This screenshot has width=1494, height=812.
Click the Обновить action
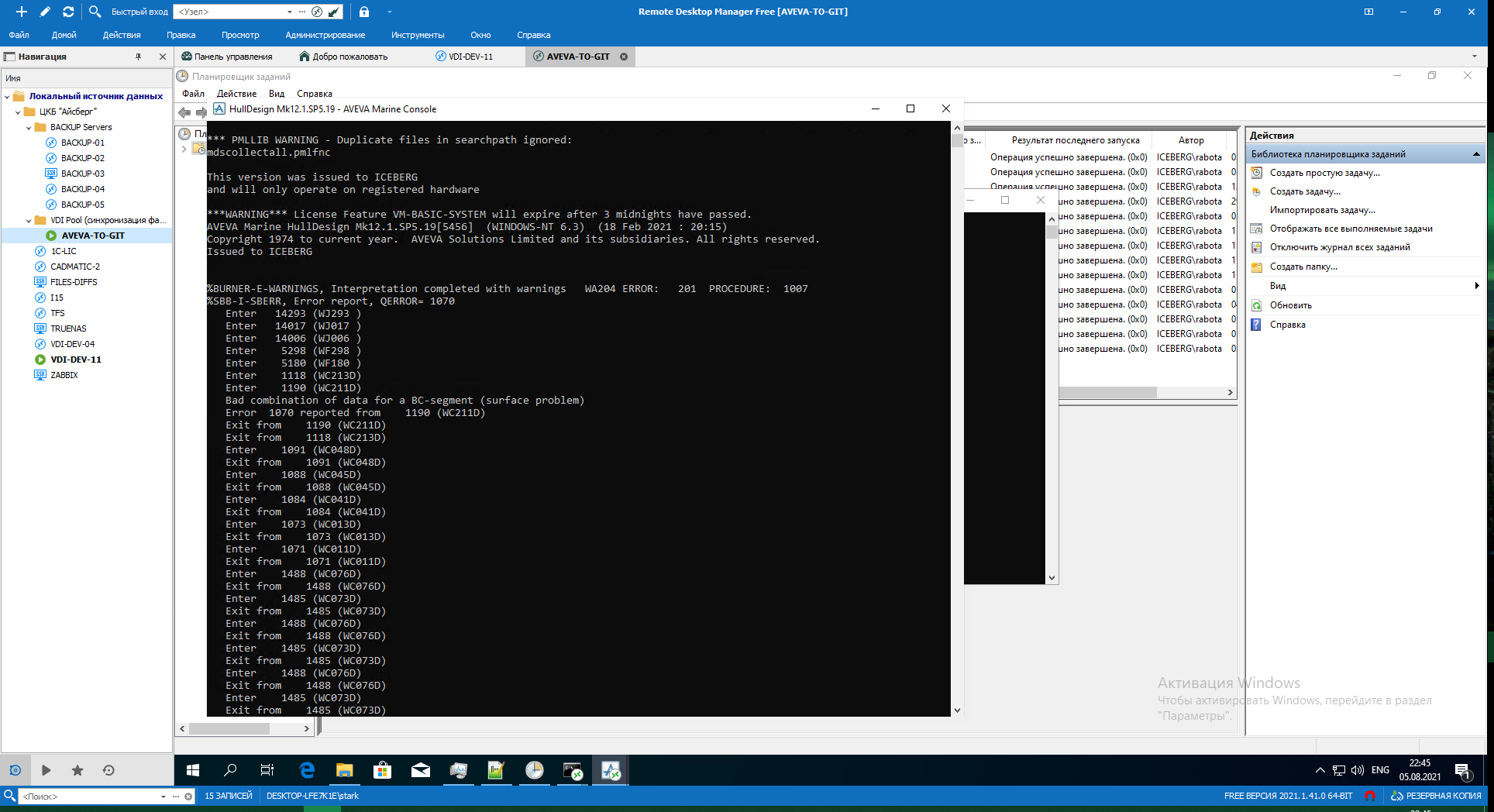[1290, 305]
